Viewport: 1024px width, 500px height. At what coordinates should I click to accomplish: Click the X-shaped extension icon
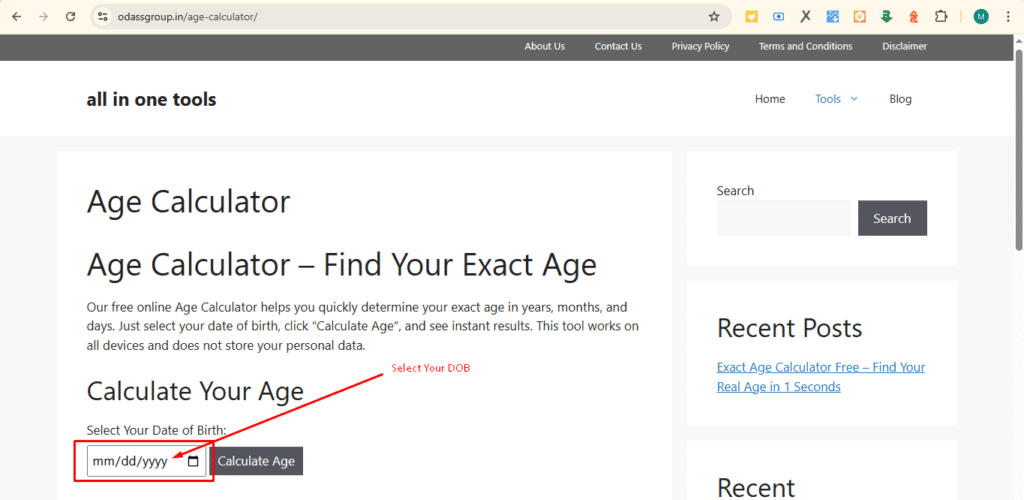[805, 17]
